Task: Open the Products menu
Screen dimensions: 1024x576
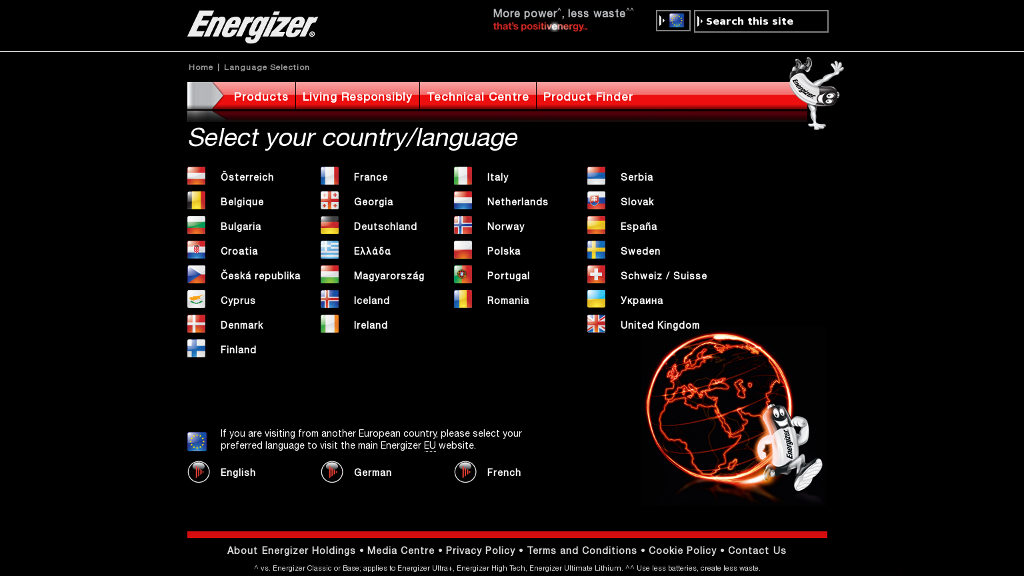Action: click(261, 97)
